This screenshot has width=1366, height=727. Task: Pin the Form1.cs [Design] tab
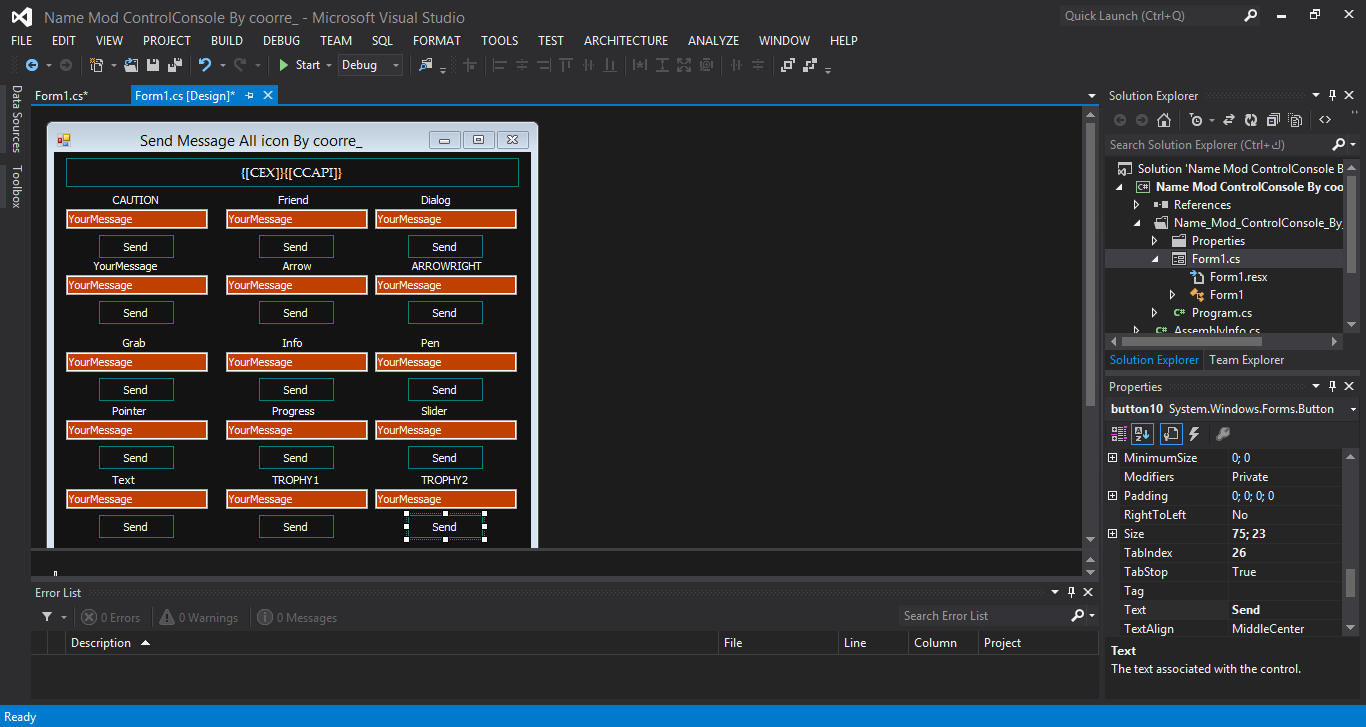coord(250,96)
